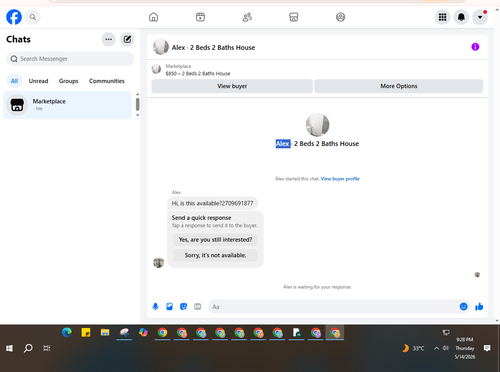Click the highlighted name Alex in chat center
Image resolution: width=500 pixels, height=372 pixels.
click(x=283, y=144)
